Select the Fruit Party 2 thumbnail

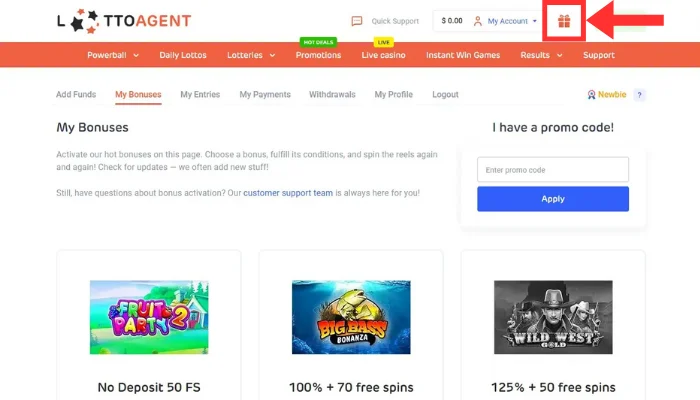tap(149, 317)
